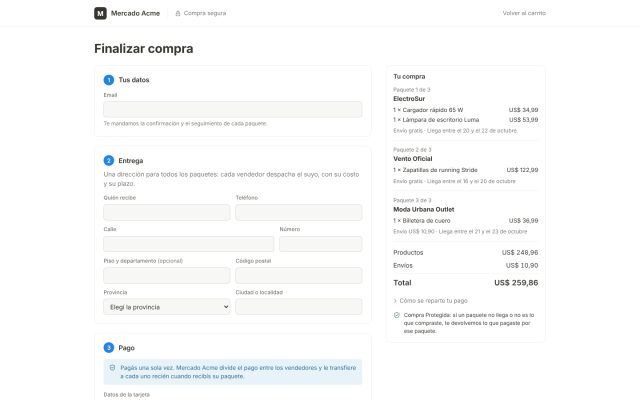The height and width of the screenshot is (400, 640).
Task: Click the Paquete 3 de 3 label
Action: [x=412, y=200]
